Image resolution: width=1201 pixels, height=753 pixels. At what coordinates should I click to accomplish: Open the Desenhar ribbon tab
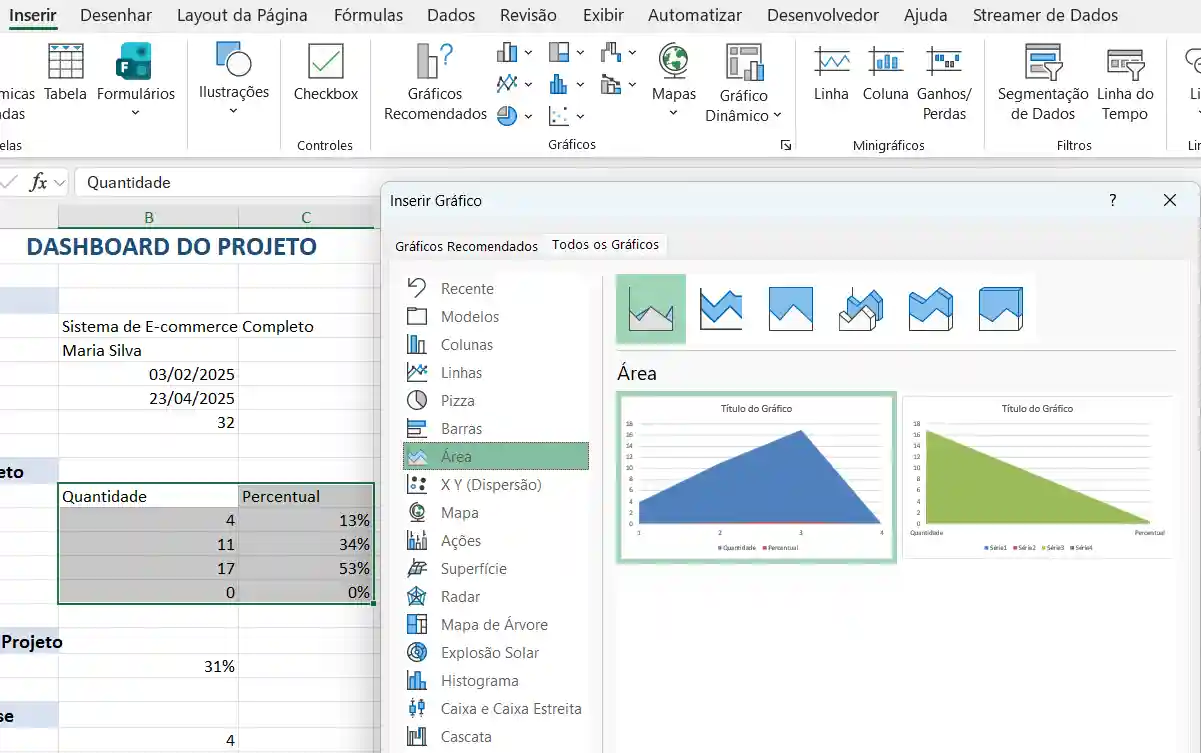(x=116, y=15)
